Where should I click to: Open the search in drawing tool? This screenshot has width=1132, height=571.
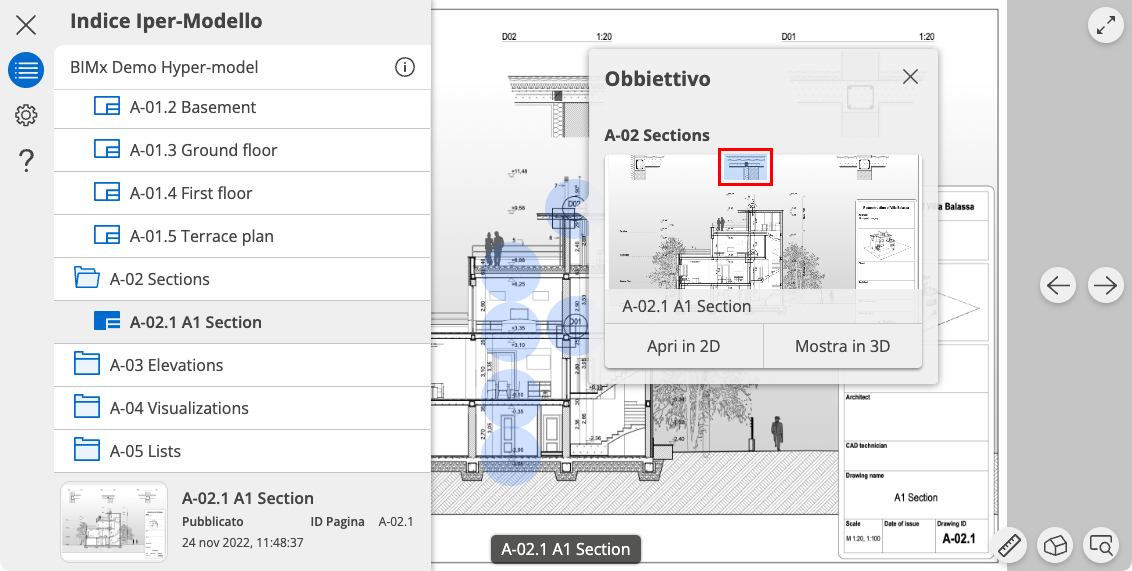click(1101, 545)
